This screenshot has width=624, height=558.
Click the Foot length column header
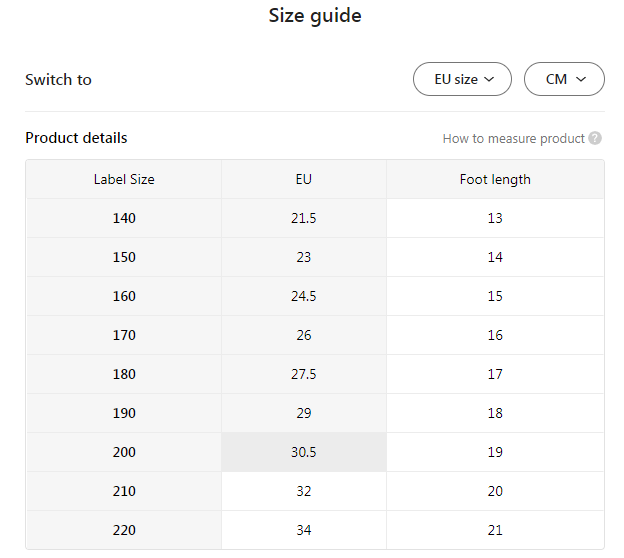tap(495, 180)
